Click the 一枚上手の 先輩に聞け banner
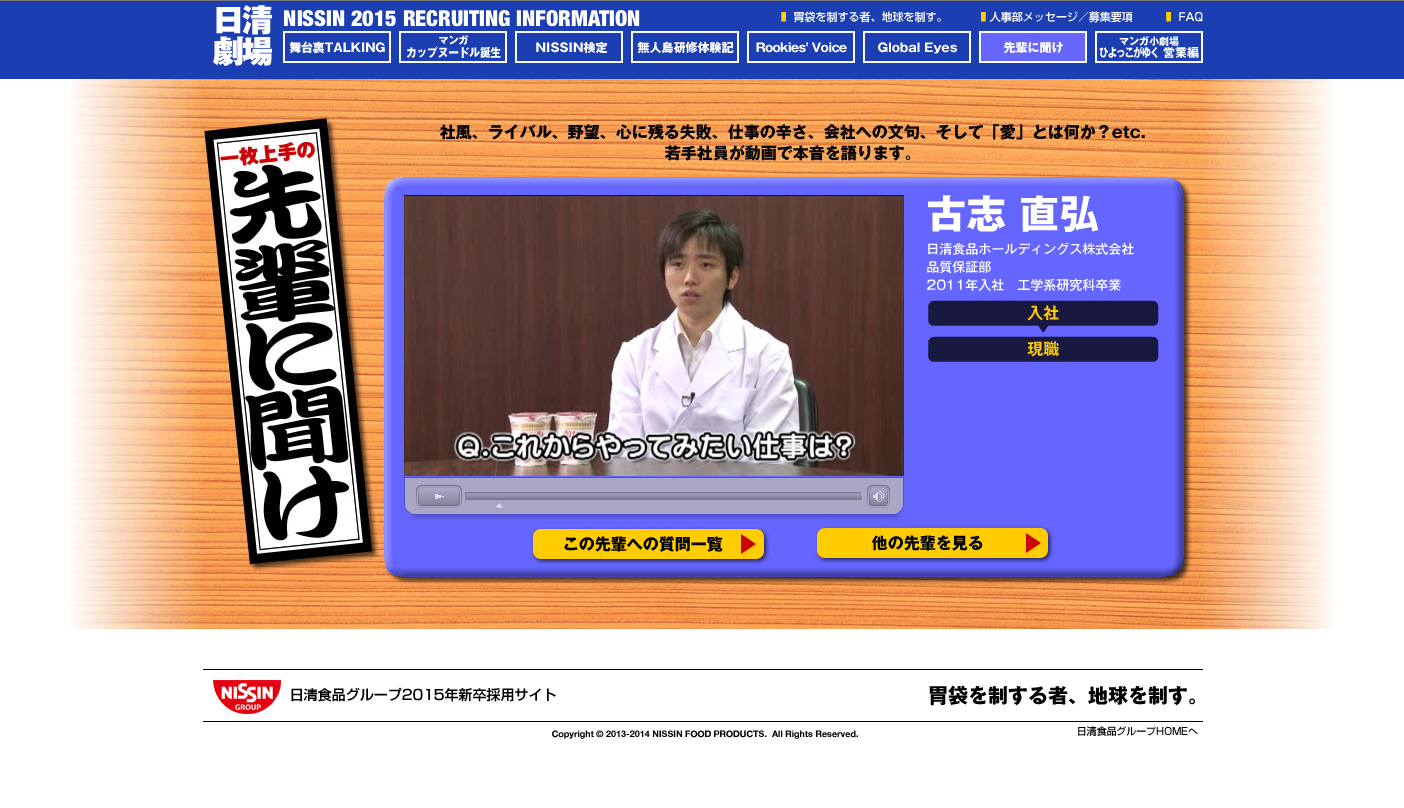The width and height of the screenshot is (1404, 808). (x=287, y=341)
